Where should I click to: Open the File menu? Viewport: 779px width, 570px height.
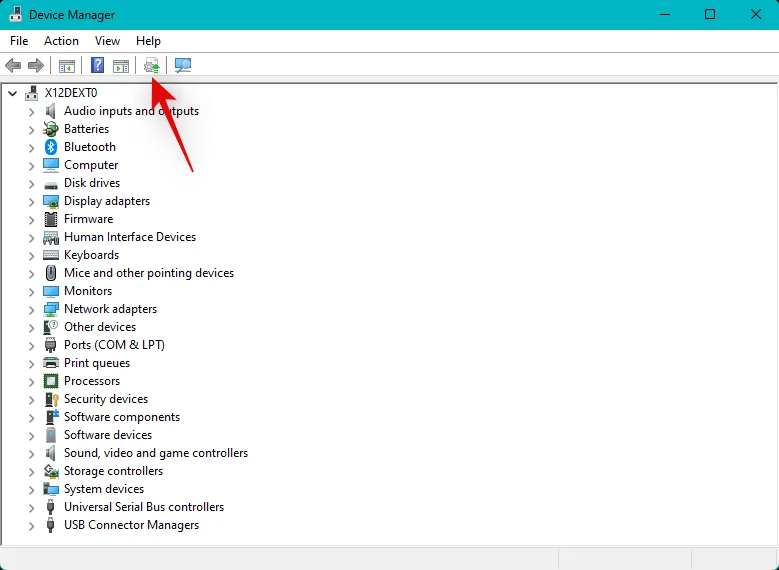pos(19,41)
